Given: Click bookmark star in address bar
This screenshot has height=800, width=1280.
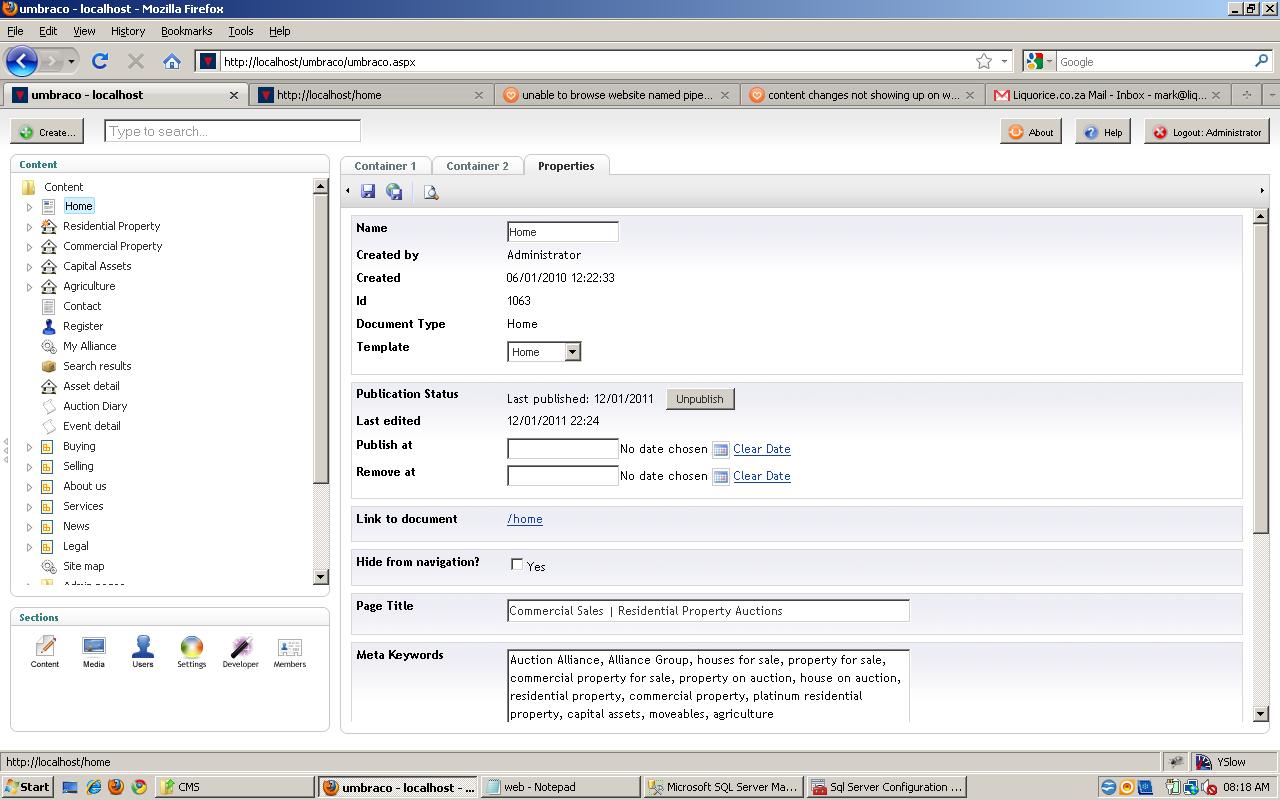Looking at the screenshot, I should point(984,61).
